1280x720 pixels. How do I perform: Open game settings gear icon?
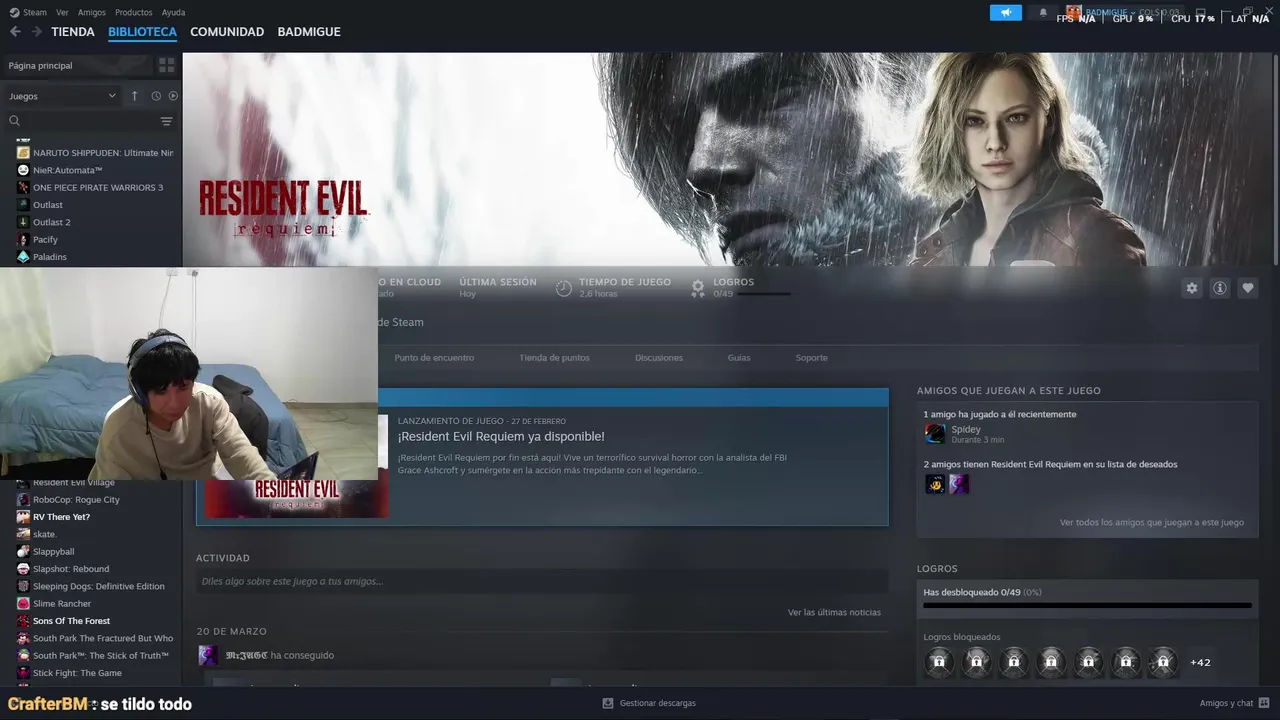tap(1192, 288)
